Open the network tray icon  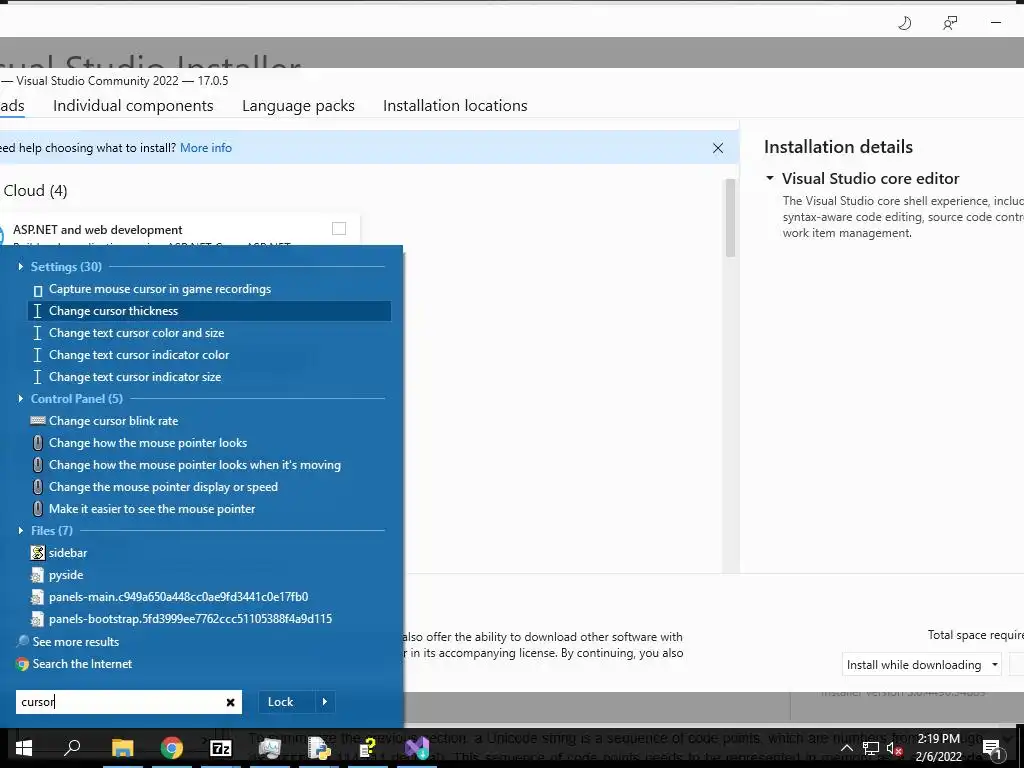[x=871, y=748]
